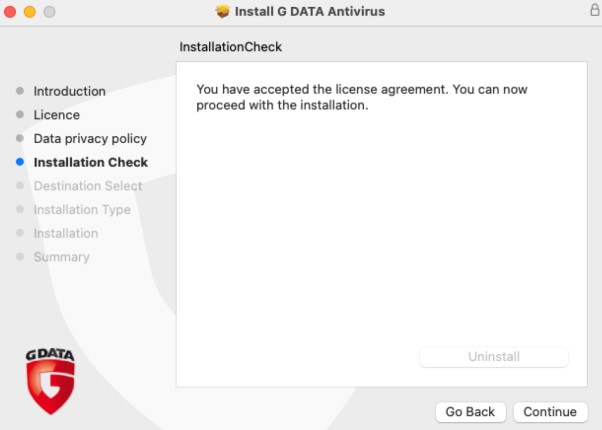
Task: Click the Installation Type step
Action: (x=82, y=210)
